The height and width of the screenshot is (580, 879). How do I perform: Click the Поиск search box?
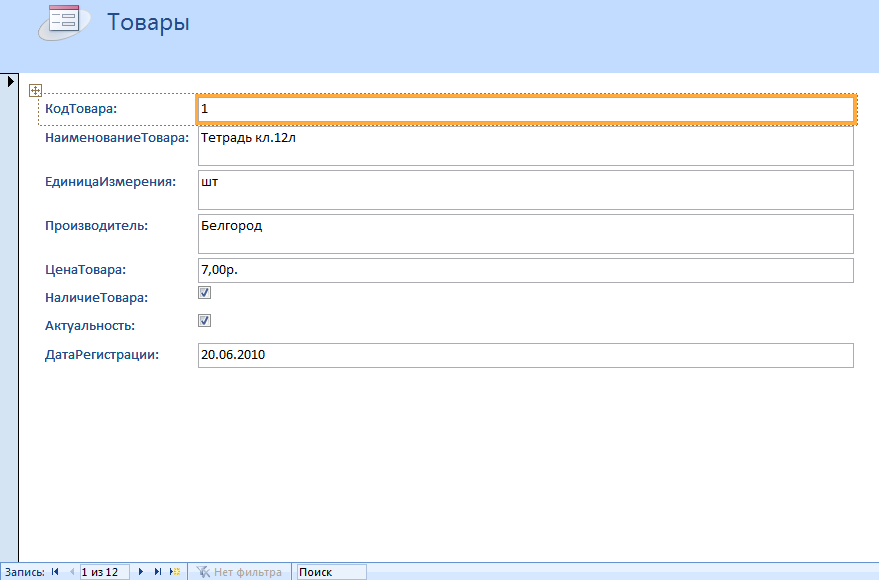coord(331,572)
